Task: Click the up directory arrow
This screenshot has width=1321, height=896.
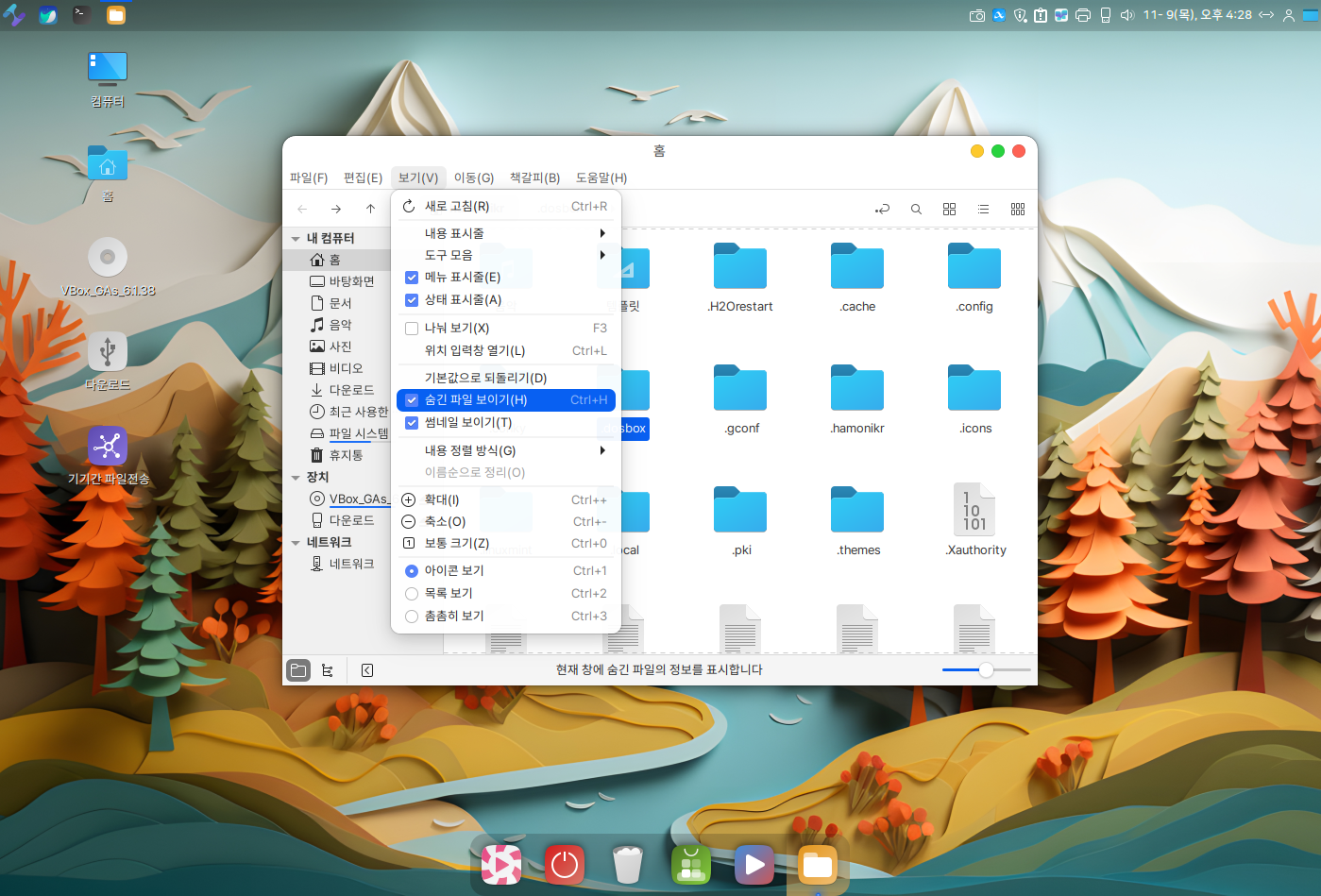Action: 370,209
